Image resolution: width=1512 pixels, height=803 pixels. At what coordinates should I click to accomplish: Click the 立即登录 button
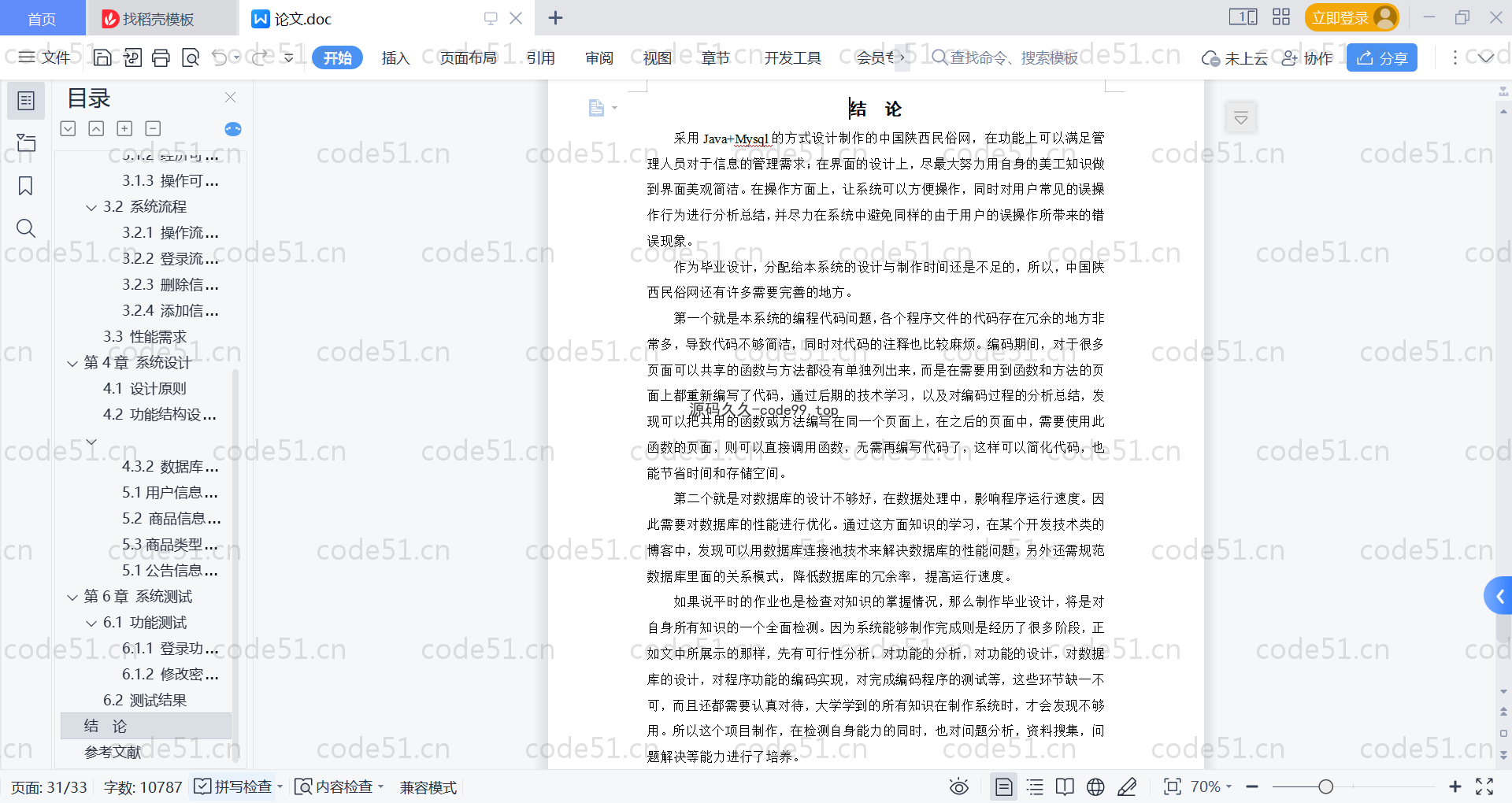1352,17
